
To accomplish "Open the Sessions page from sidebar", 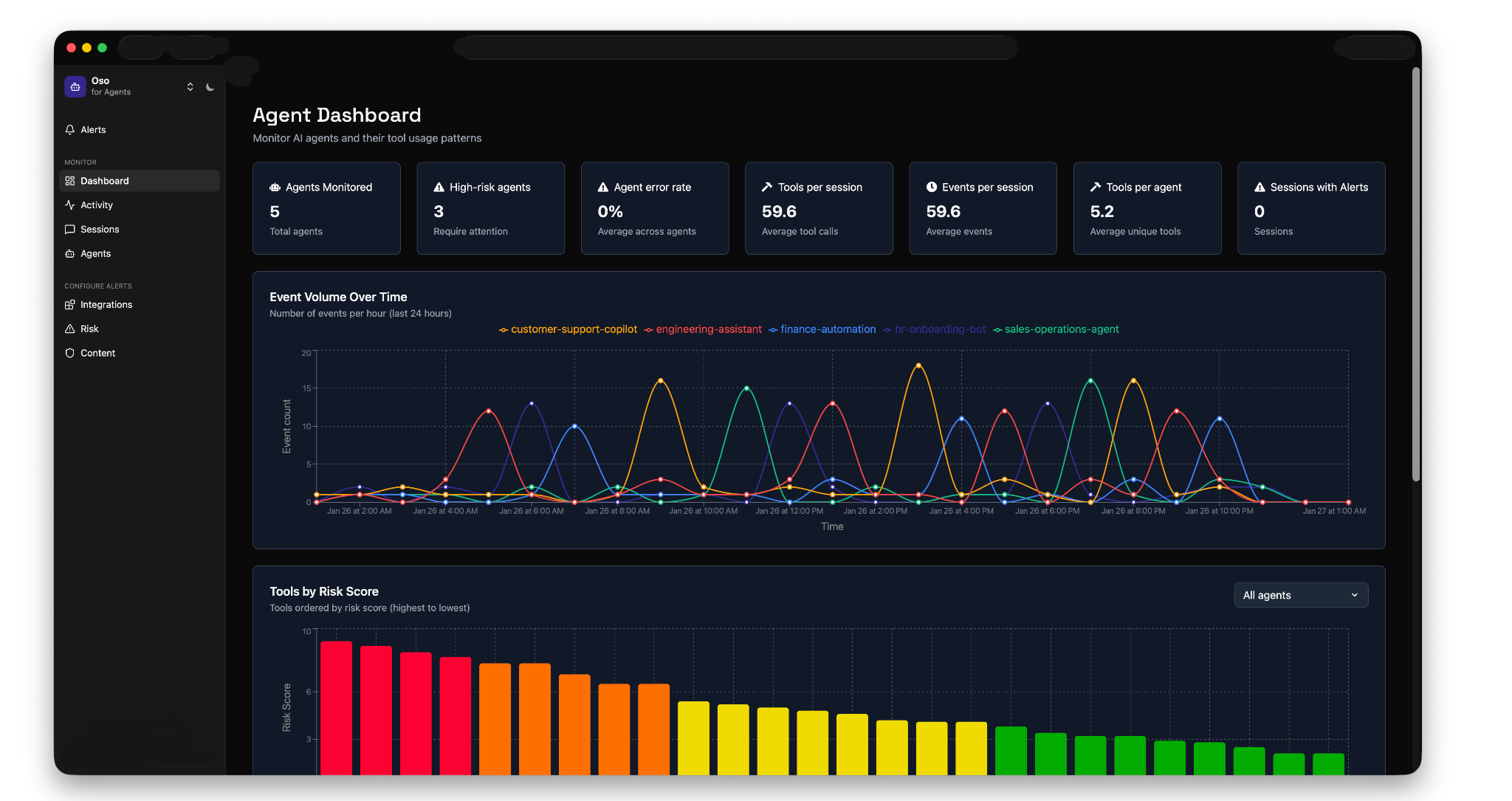I will [x=100, y=230].
